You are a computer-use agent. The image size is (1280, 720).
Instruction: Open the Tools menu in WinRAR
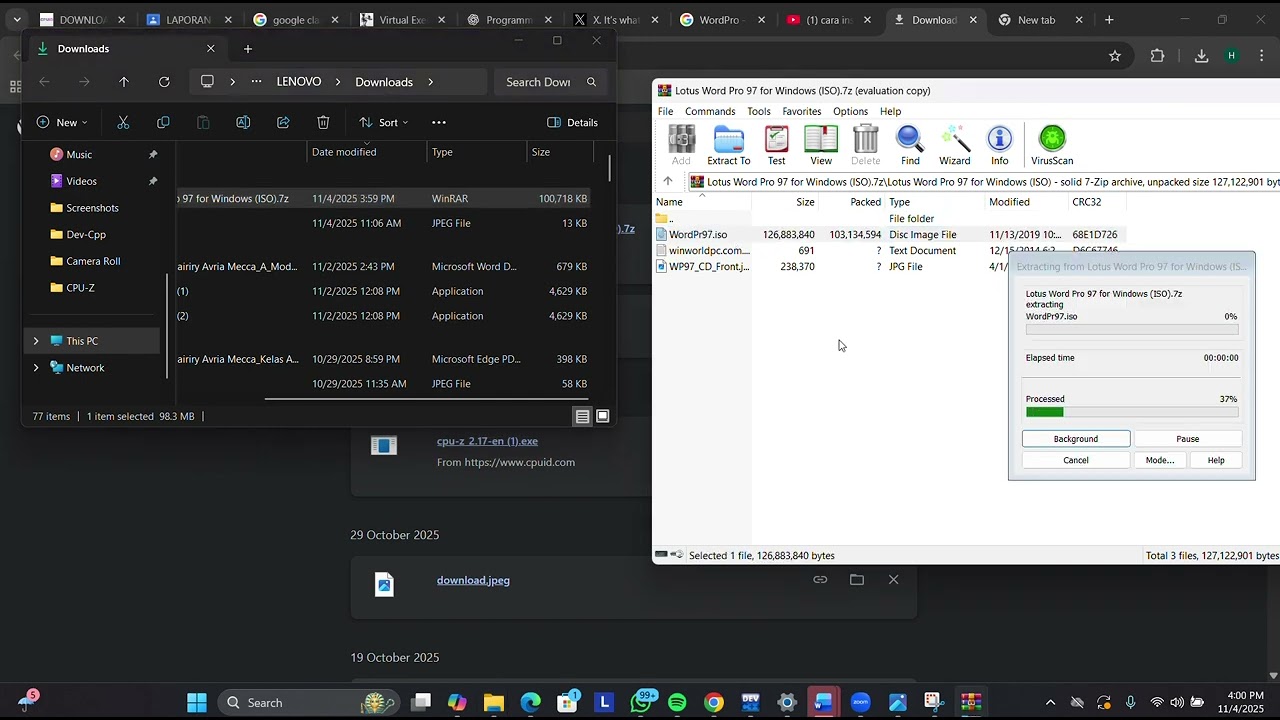(x=759, y=111)
